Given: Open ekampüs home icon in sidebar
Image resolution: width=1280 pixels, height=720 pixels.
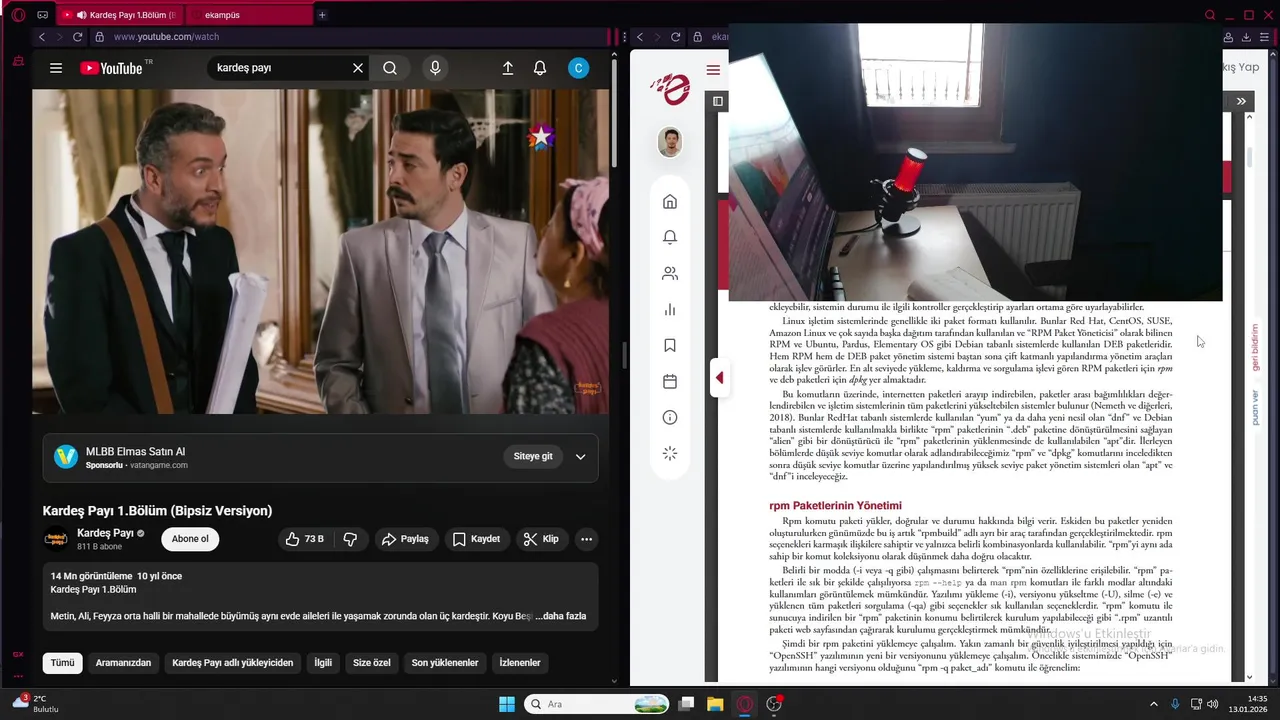Looking at the screenshot, I should coord(670,202).
